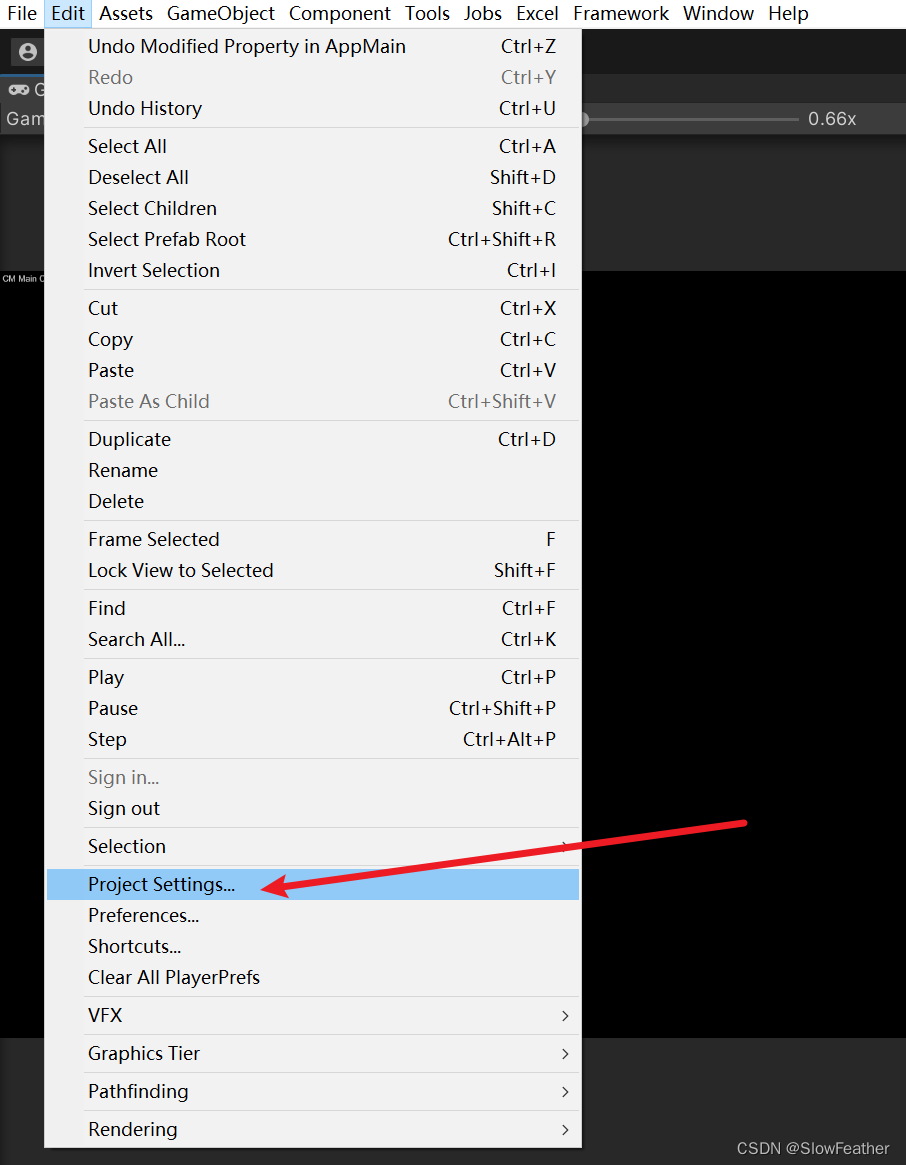Select Project Settings from the Edit menu
906x1165 pixels.
[x=161, y=884]
